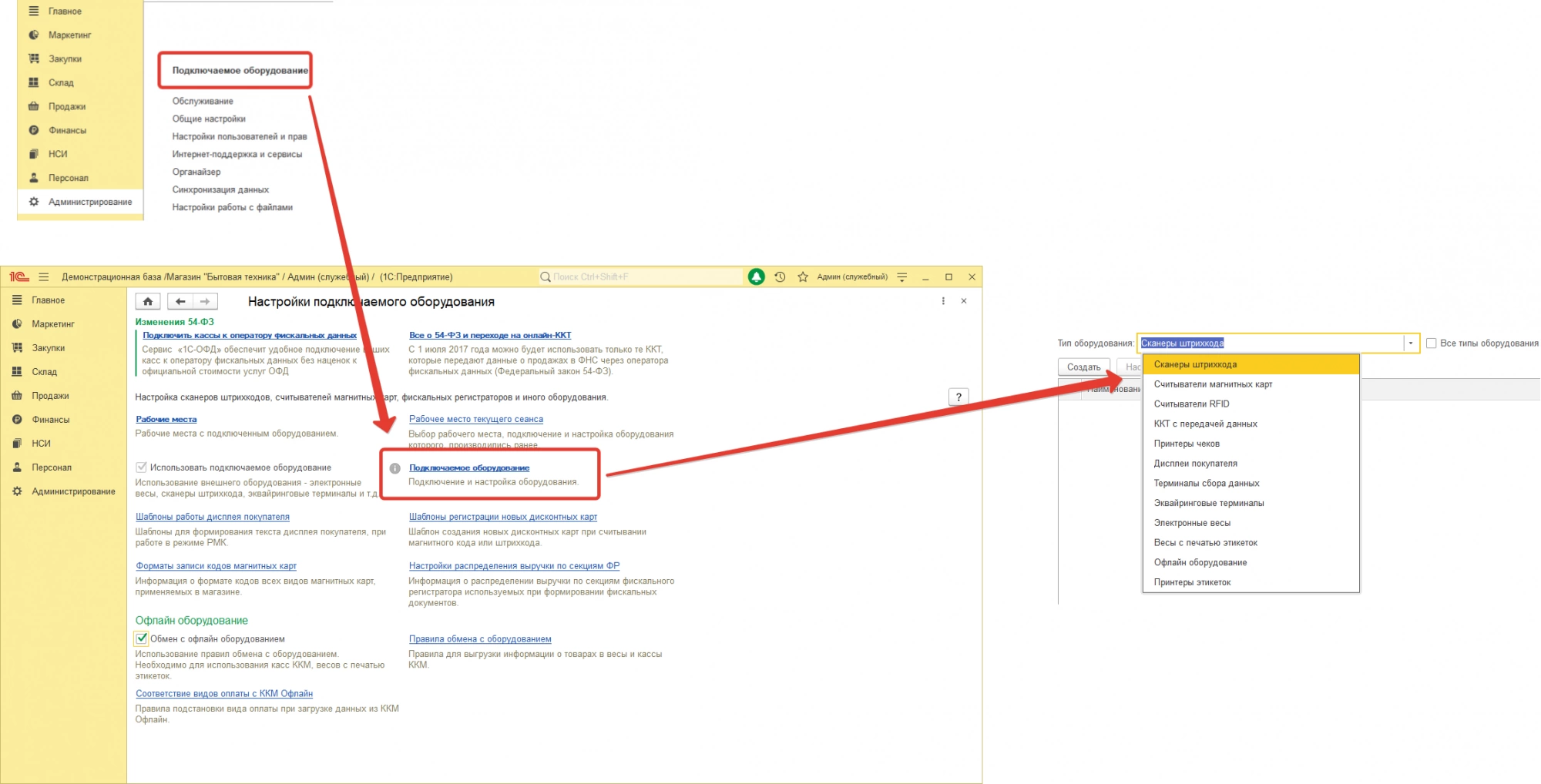Open Синхронизация данных menu item
This screenshot has height=784, width=1541.
tap(220, 189)
